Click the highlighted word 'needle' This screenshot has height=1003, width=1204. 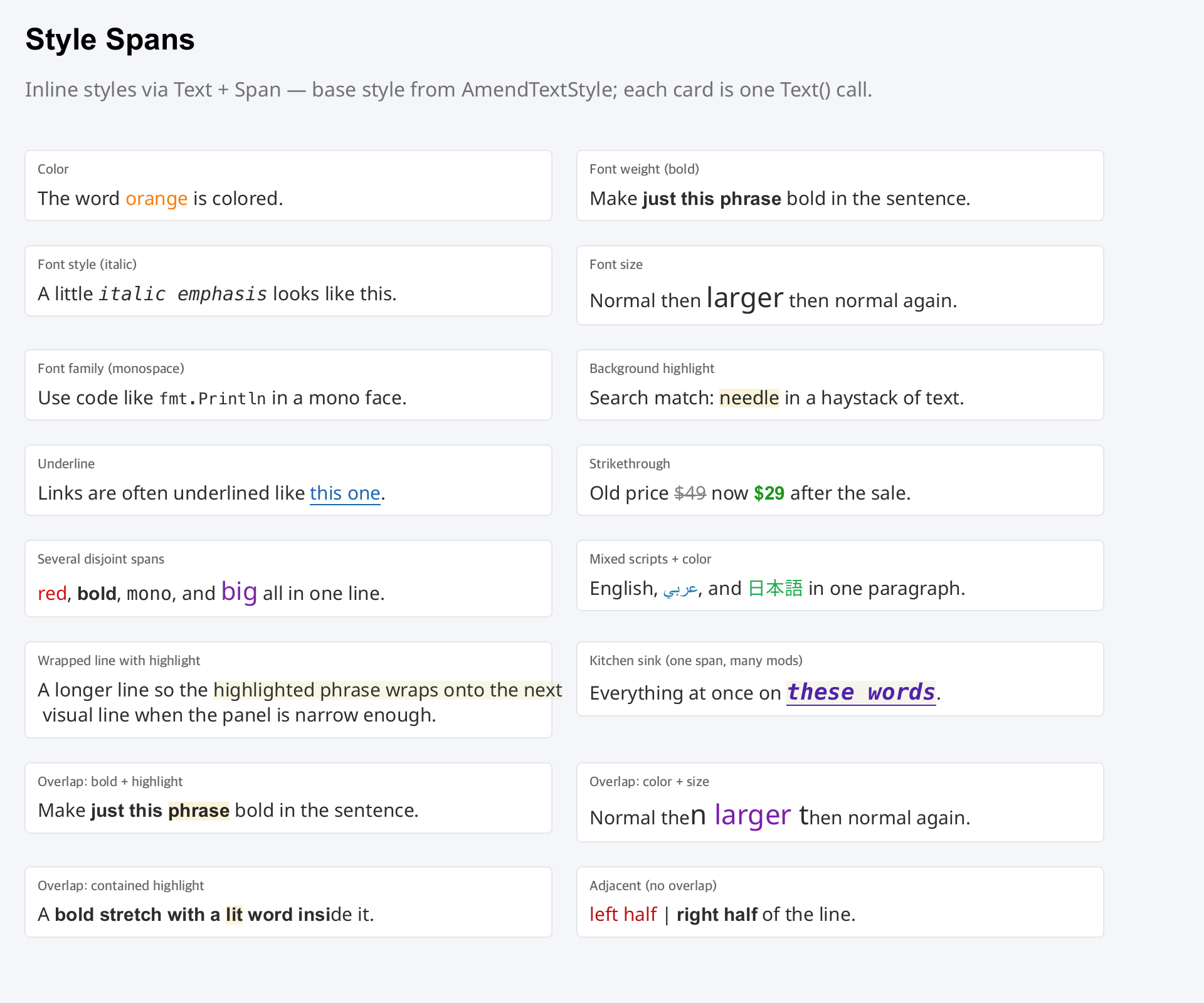(749, 398)
